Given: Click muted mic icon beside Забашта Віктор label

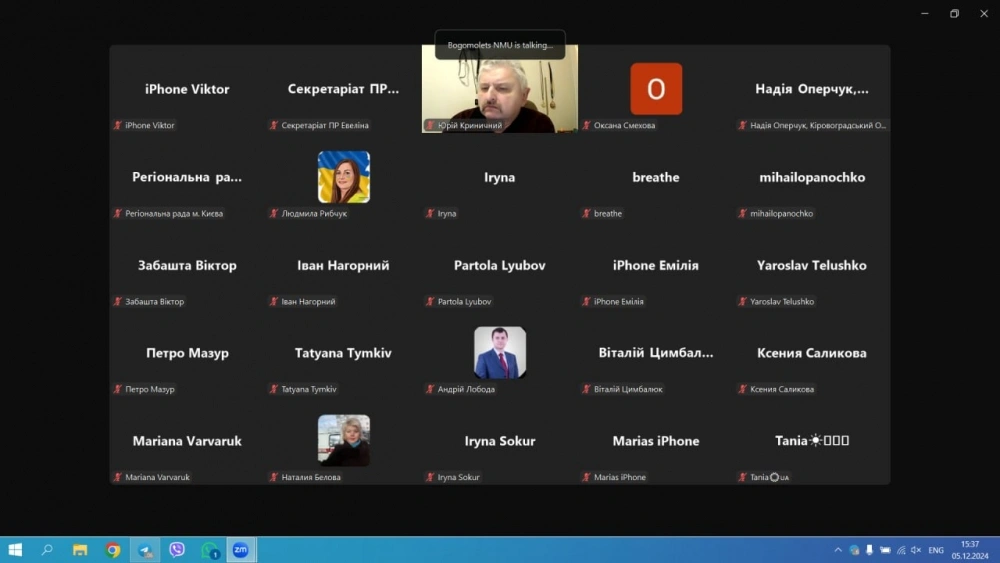Looking at the screenshot, I should 117,302.
